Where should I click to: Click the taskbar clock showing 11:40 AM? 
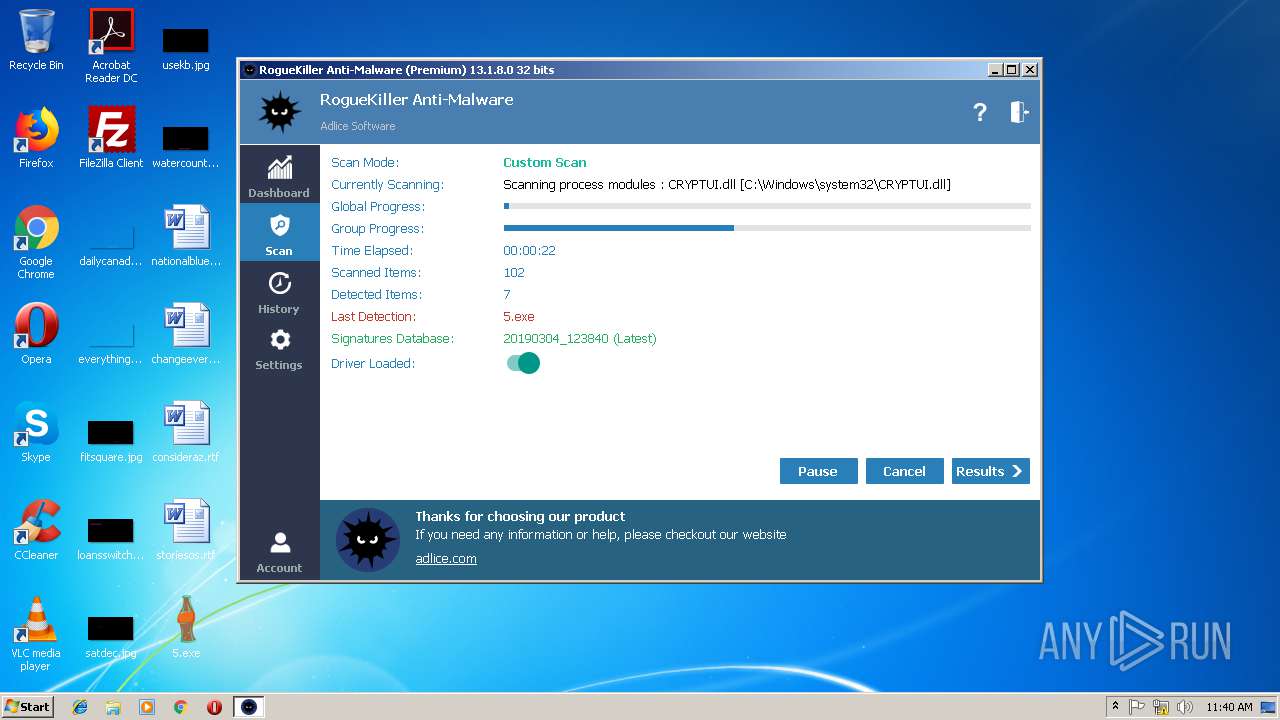click(x=1229, y=707)
